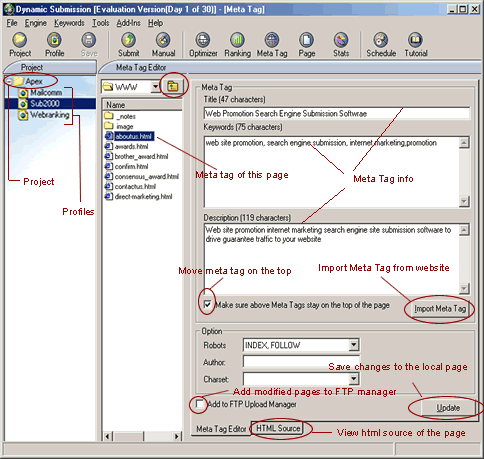
Task: Launch the Tutorial toolbar icon
Action: [416, 45]
